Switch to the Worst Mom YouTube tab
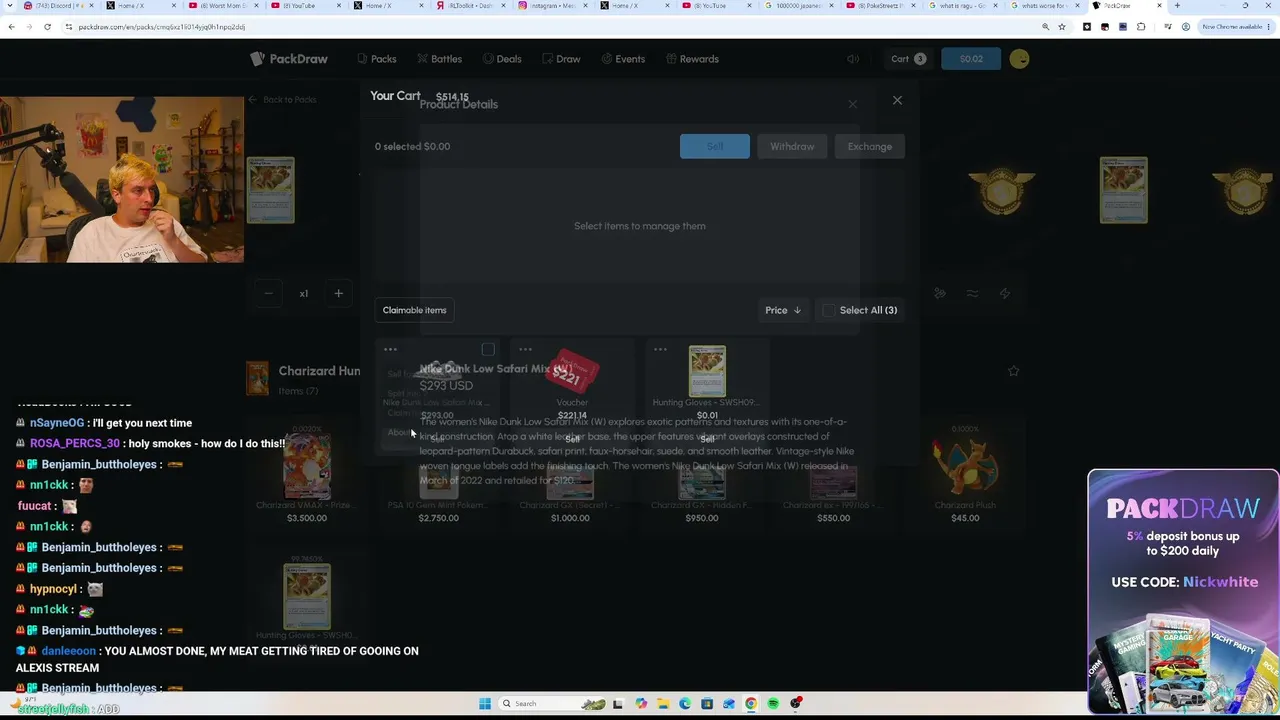Image resolution: width=1280 pixels, height=720 pixels. (224, 6)
